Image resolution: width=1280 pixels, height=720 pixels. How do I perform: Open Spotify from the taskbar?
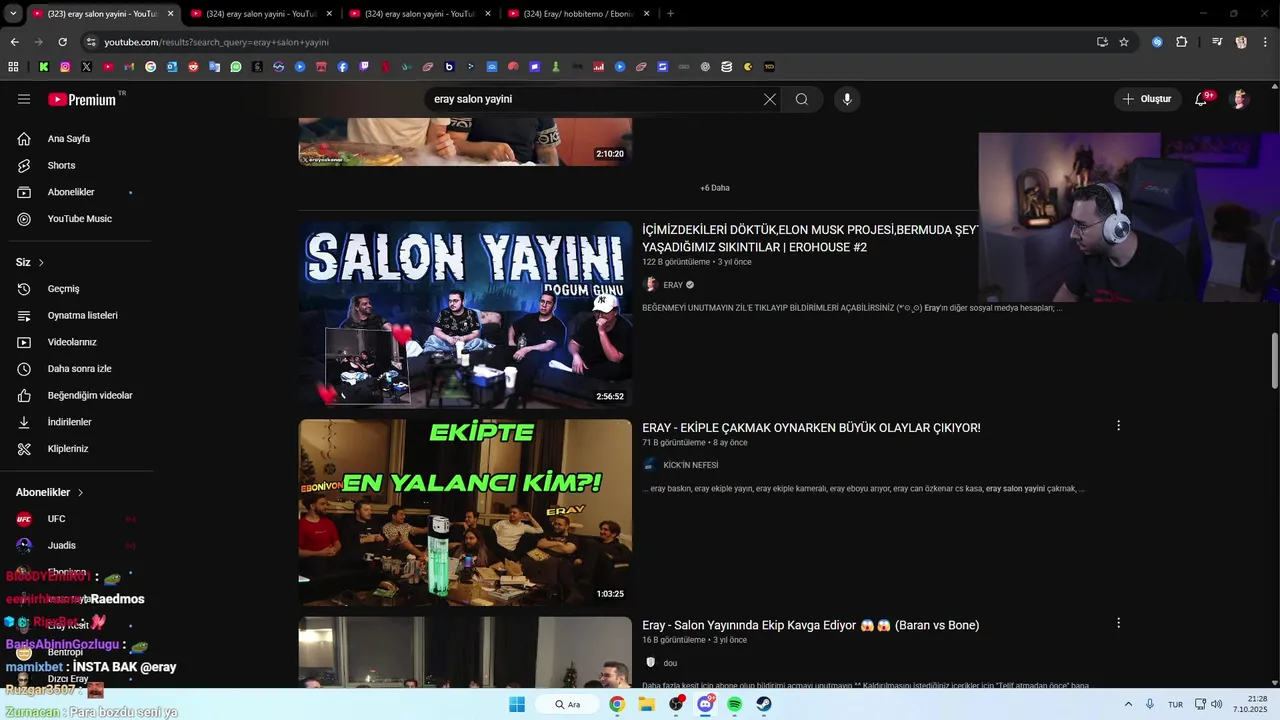coord(735,704)
